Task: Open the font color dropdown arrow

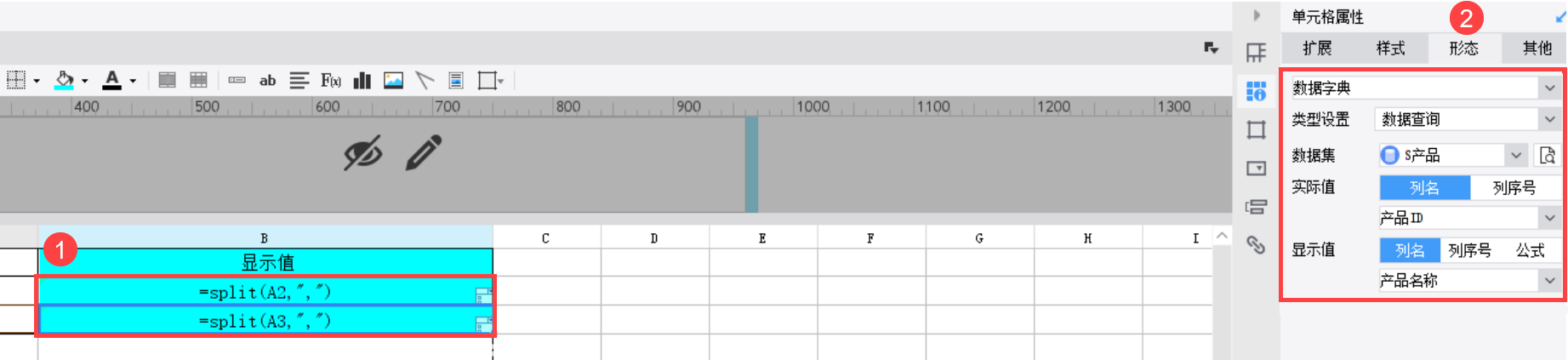Action: (x=133, y=81)
